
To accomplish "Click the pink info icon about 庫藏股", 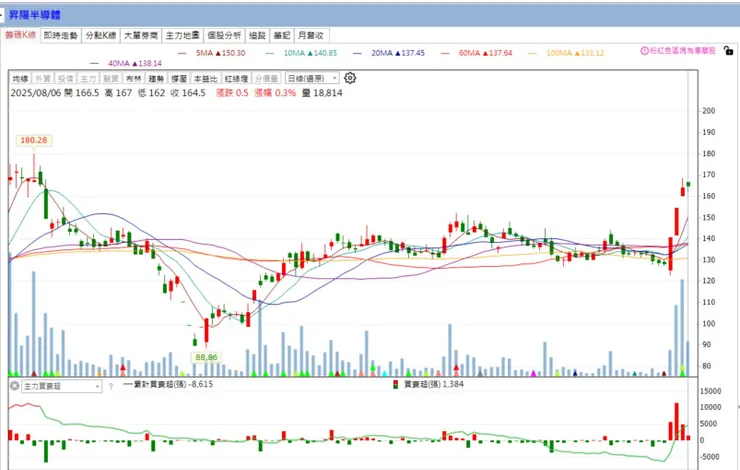I will (x=644, y=50).
